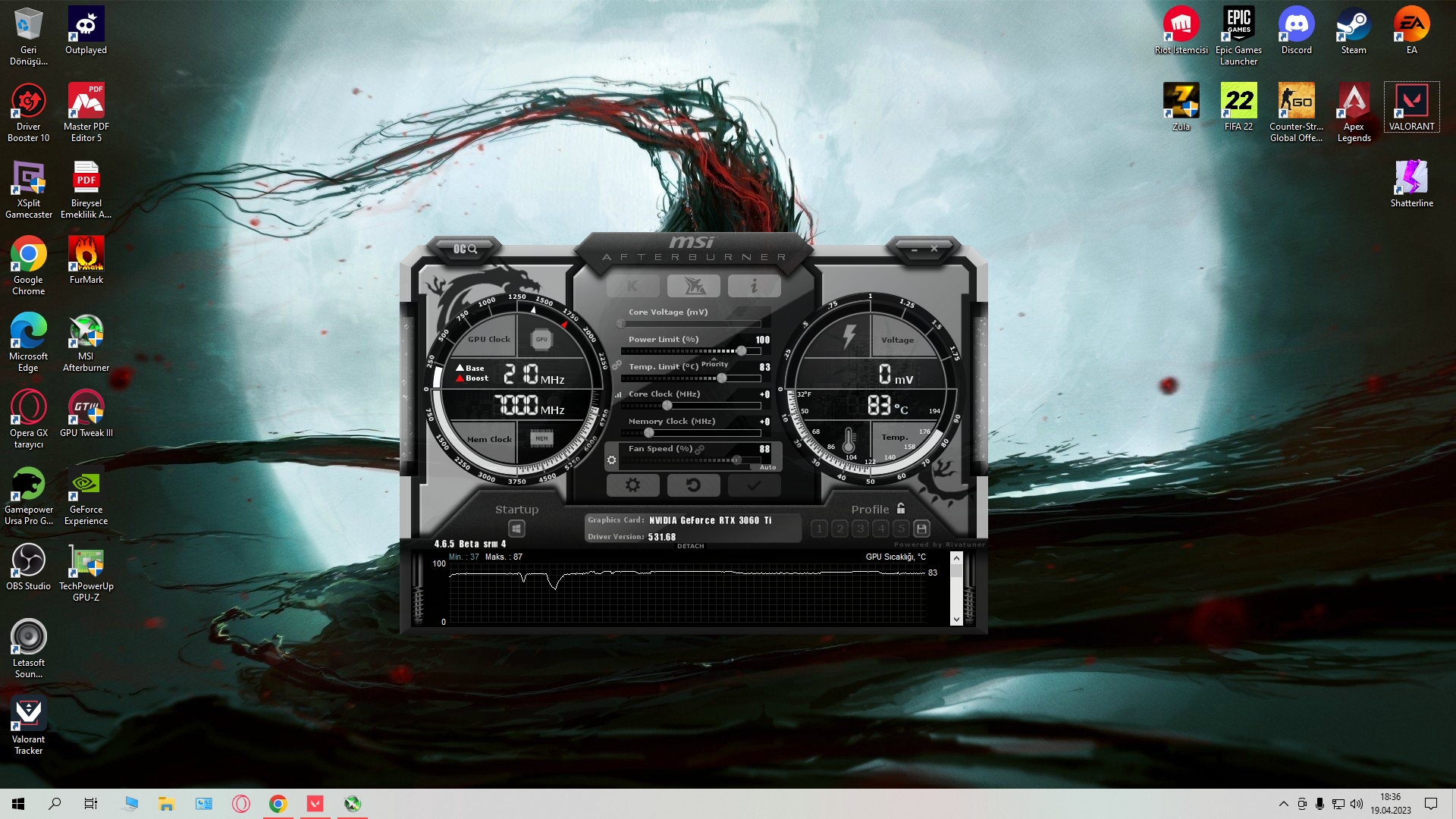Open Afterburner settings gear
Viewport: 1456px width, 819px height.
[x=632, y=485]
